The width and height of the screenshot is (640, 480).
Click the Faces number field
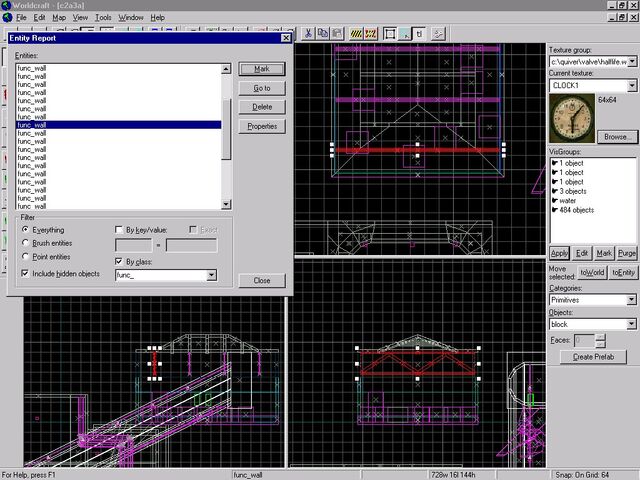click(x=584, y=340)
